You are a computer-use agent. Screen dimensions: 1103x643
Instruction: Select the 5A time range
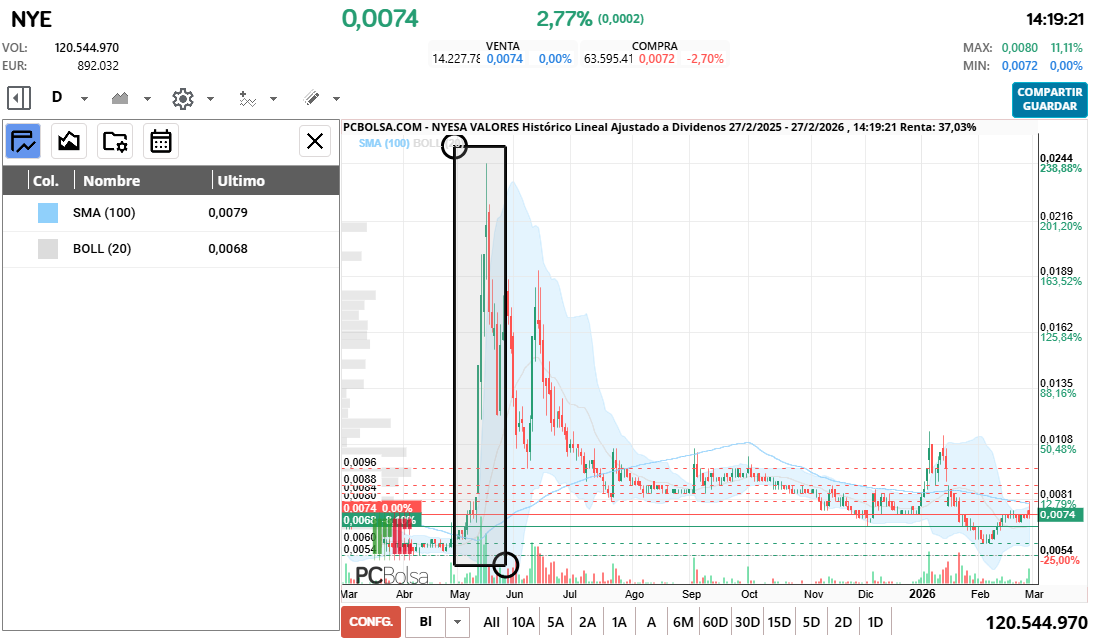click(556, 622)
